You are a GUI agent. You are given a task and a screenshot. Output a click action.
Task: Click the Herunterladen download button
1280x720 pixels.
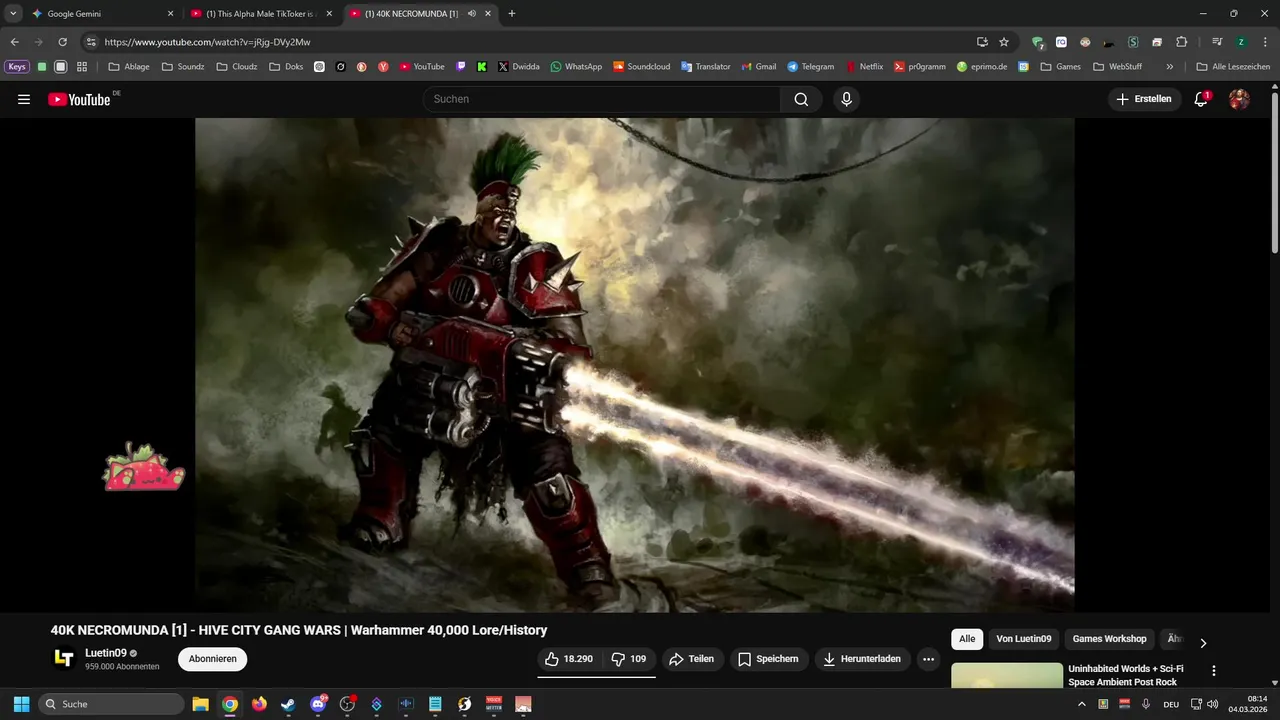pyautogui.click(x=862, y=659)
